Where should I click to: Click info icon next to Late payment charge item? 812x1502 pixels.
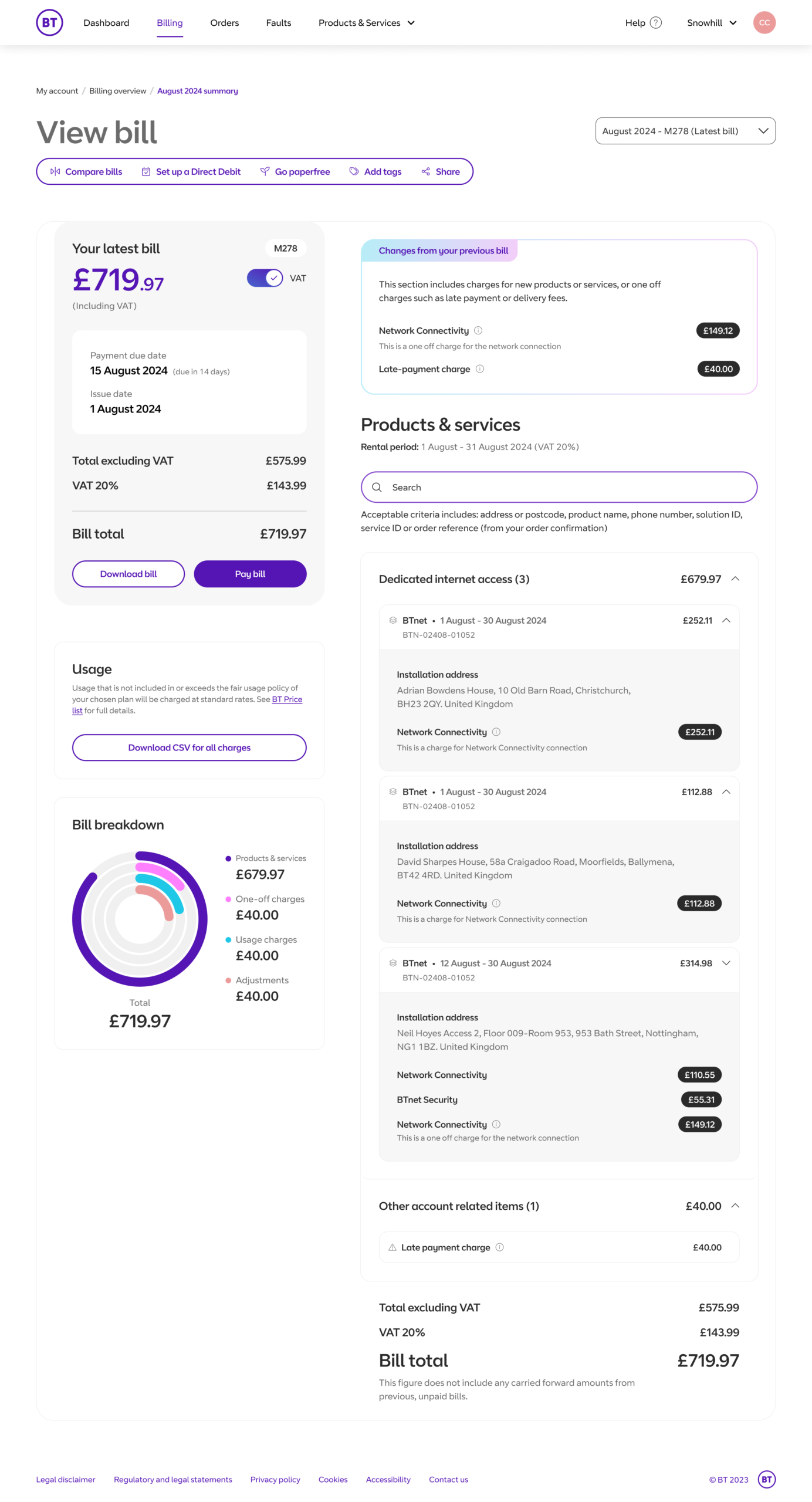499,1247
